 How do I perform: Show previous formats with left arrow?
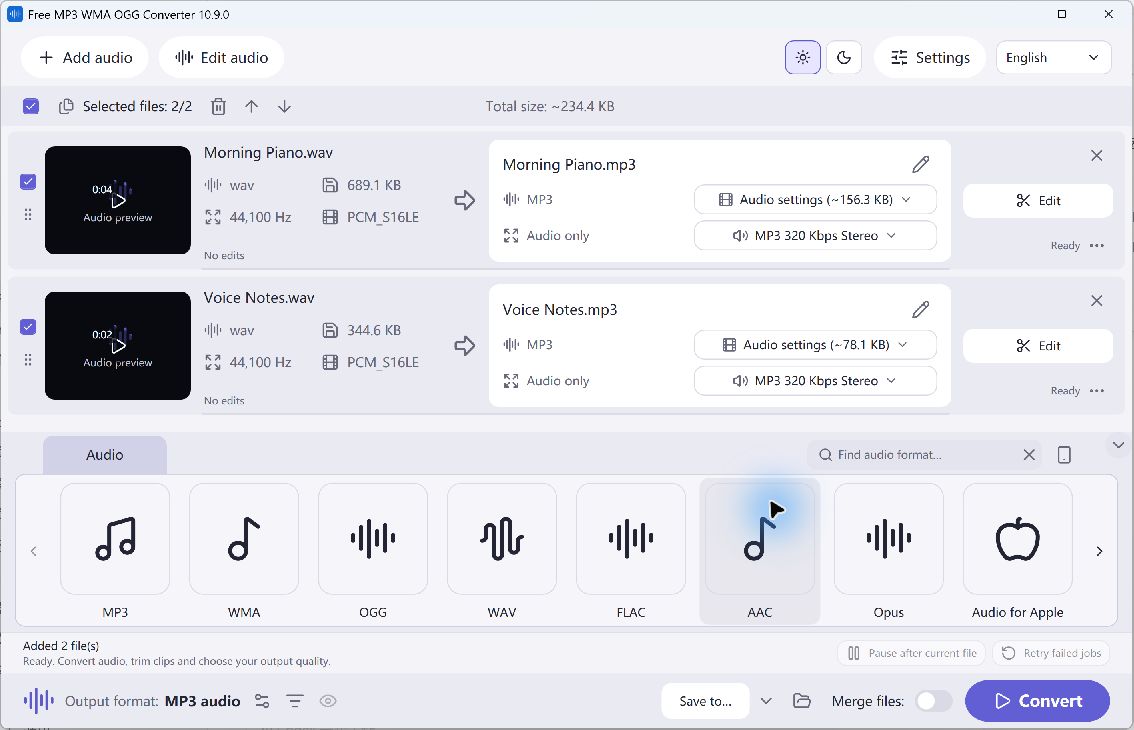pyautogui.click(x=33, y=551)
